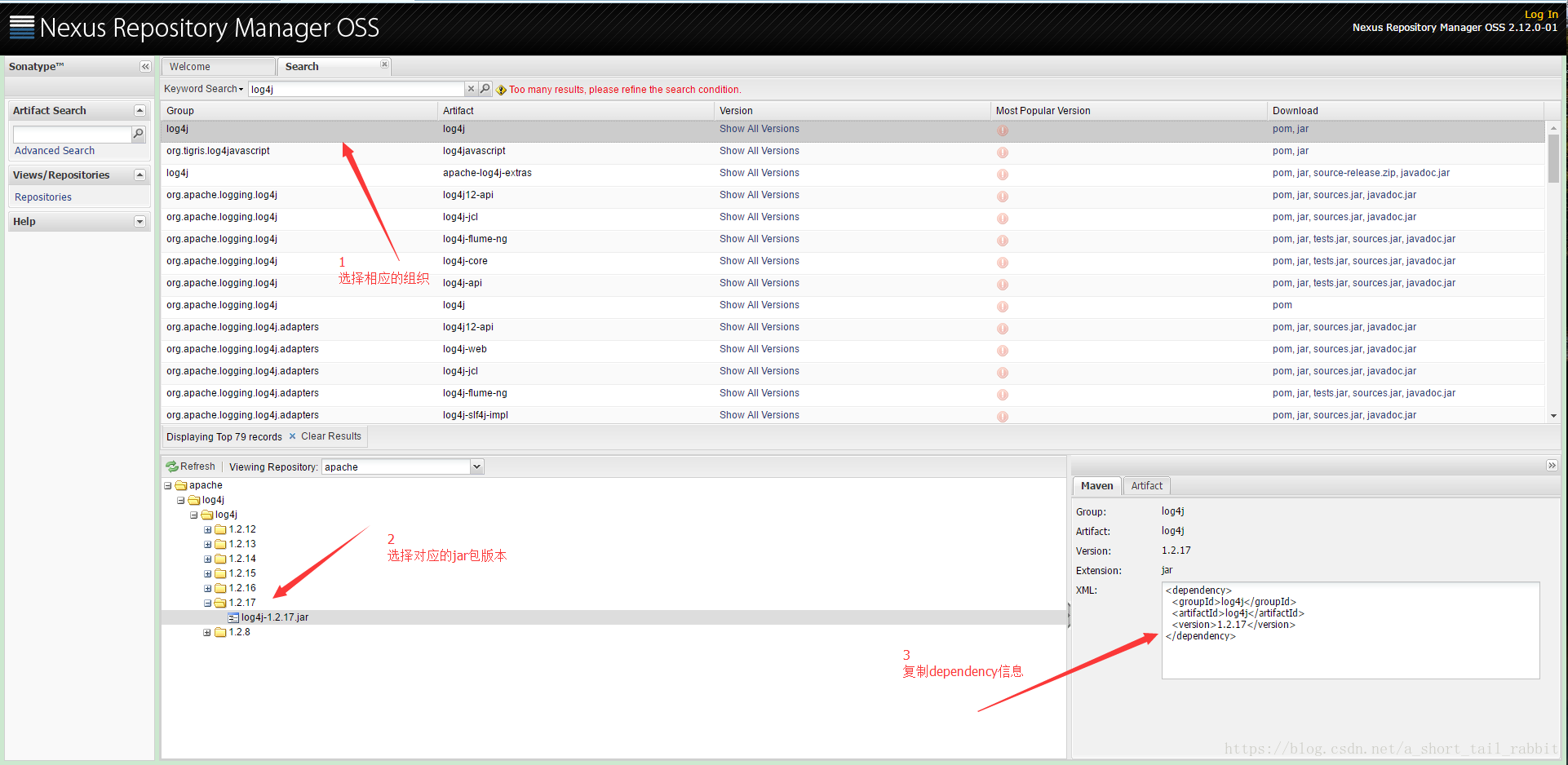Open the Viewing Repository dropdown
The width and height of the screenshot is (1568, 765).
tap(477, 467)
